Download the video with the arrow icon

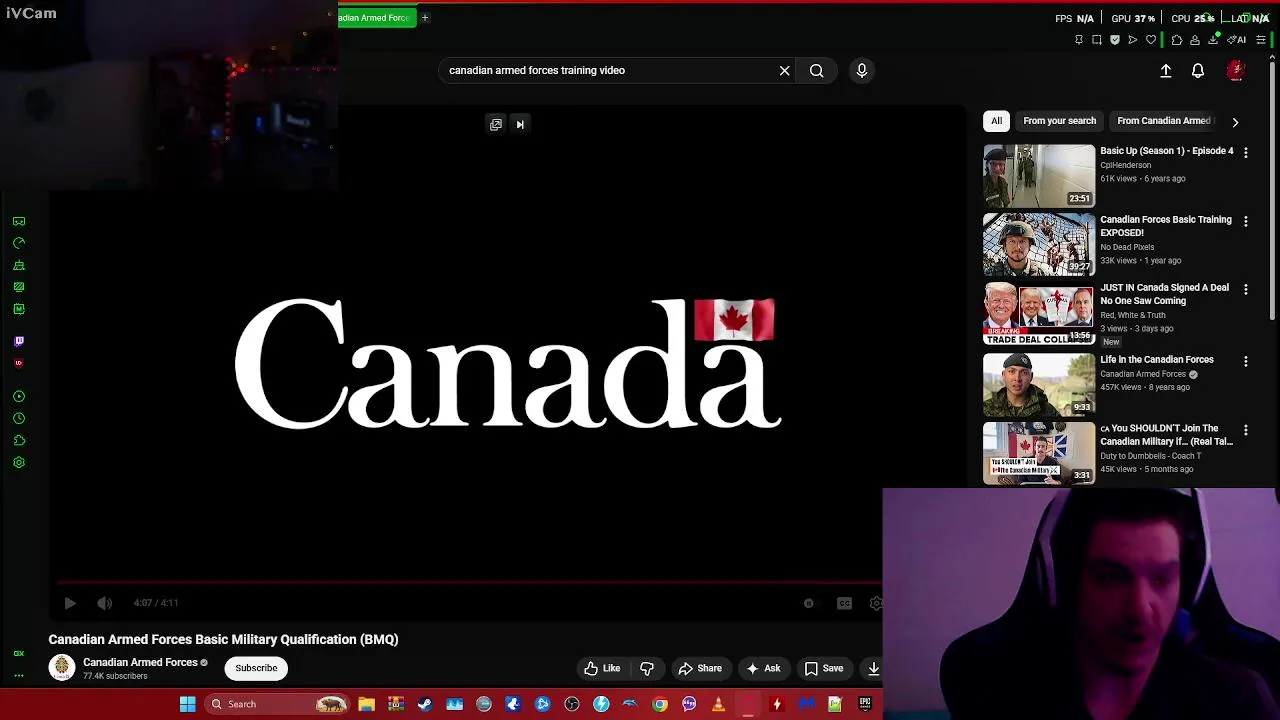point(873,668)
